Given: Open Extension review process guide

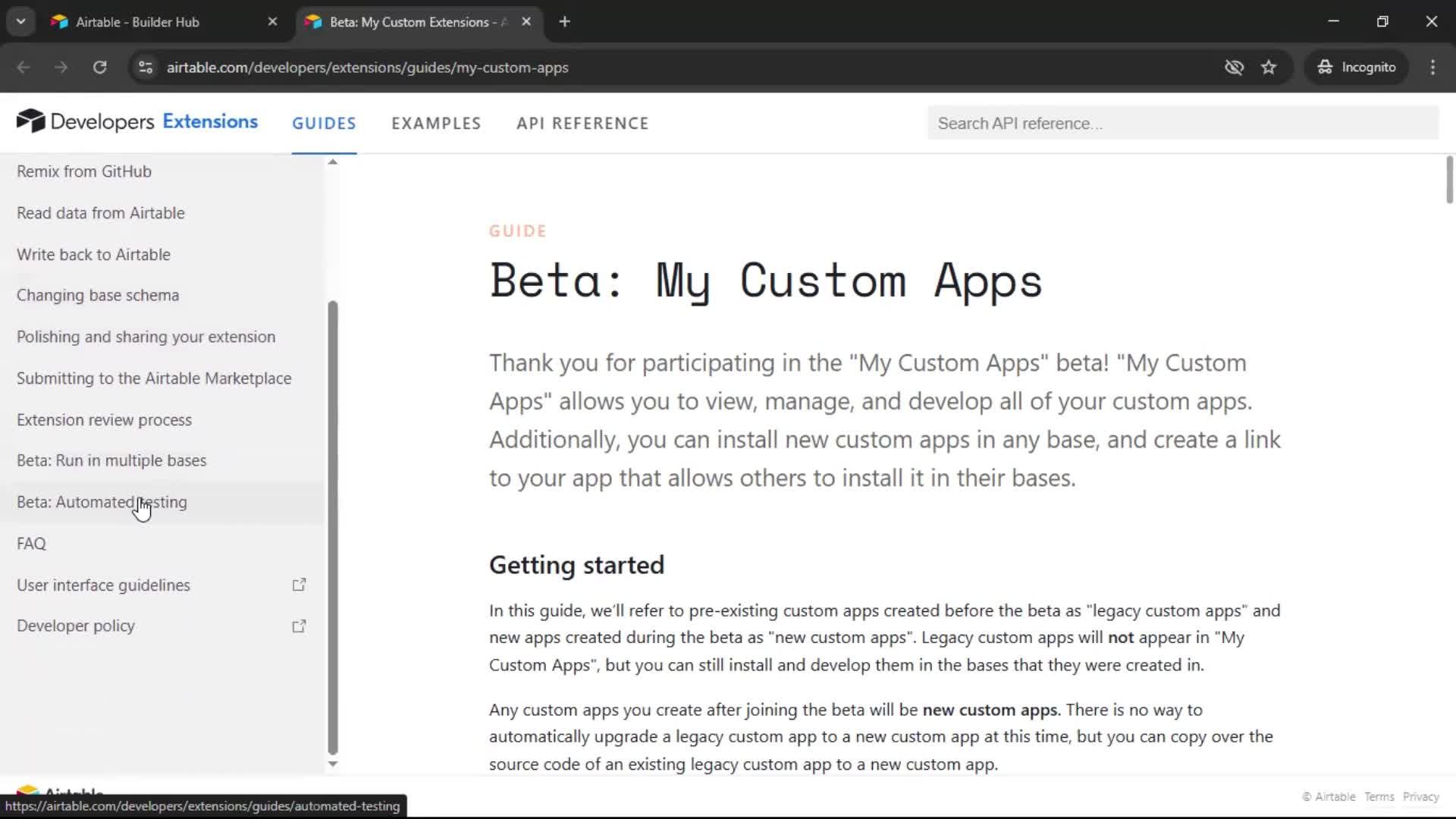Looking at the screenshot, I should pos(104,420).
